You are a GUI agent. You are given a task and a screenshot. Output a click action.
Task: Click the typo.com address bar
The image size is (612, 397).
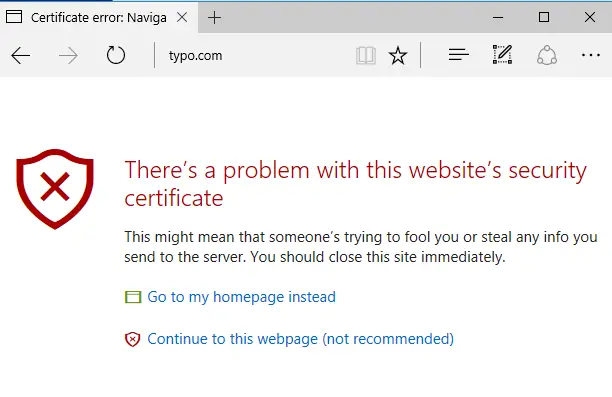pos(254,55)
